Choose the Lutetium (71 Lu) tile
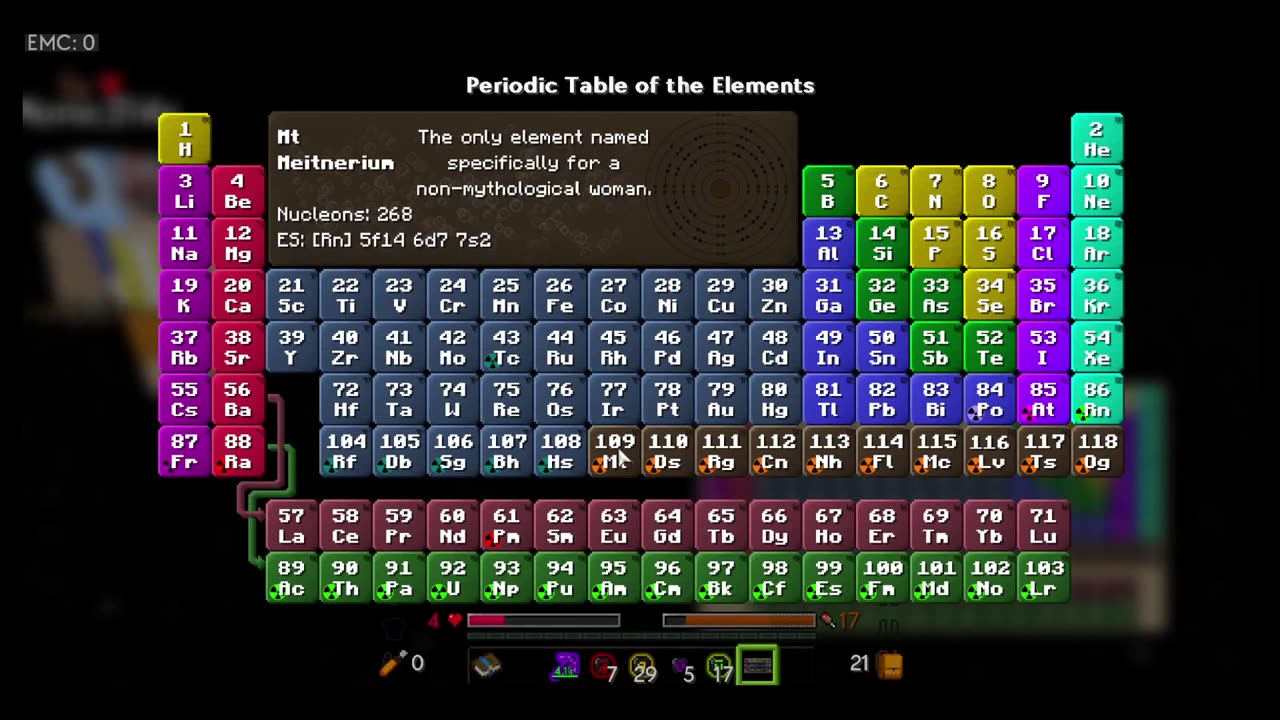Image resolution: width=1280 pixels, height=720 pixels. coord(1043,526)
